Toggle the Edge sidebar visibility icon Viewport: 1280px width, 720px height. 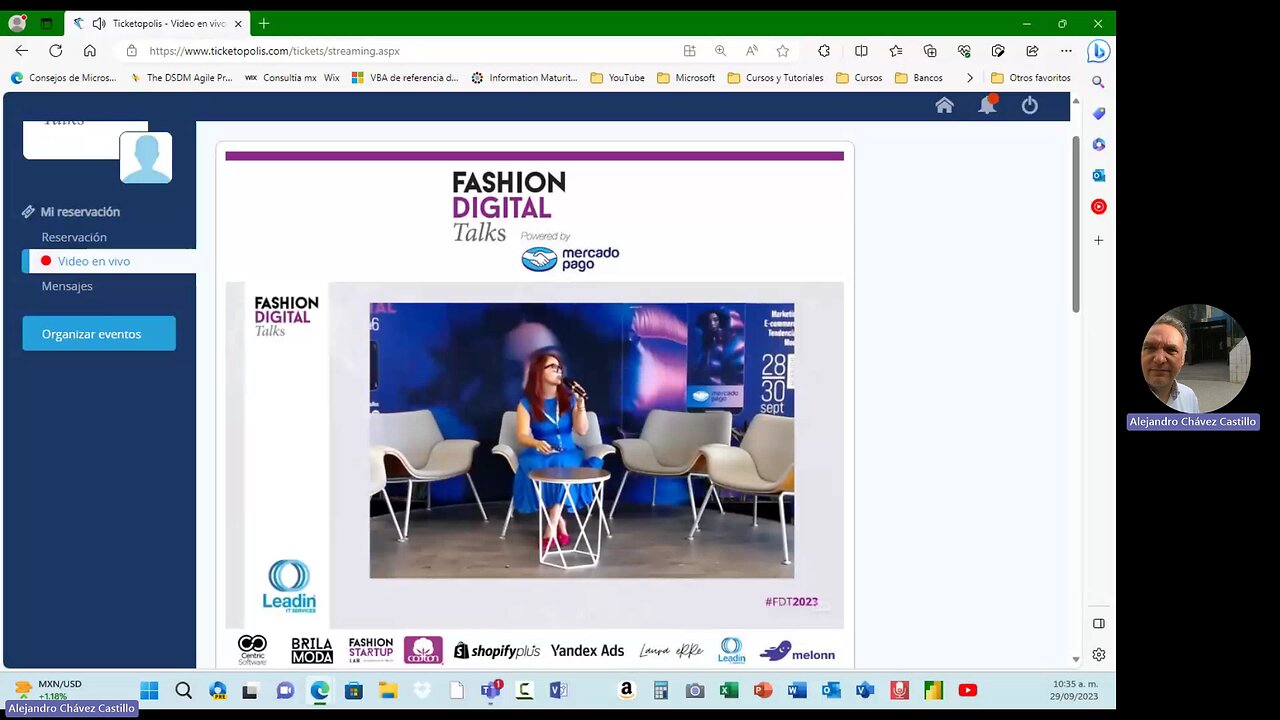pyautogui.click(x=1098, y=623)
